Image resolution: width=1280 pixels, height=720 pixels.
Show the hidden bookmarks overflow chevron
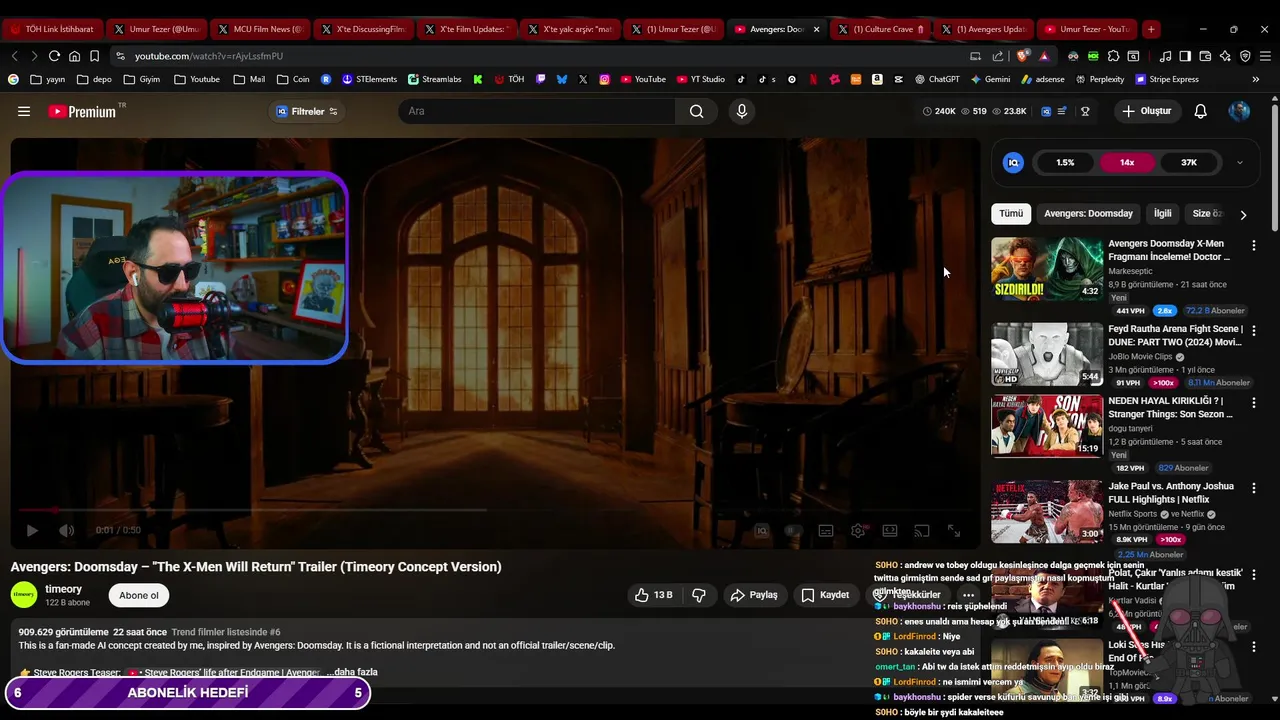tap(1255, 79)
